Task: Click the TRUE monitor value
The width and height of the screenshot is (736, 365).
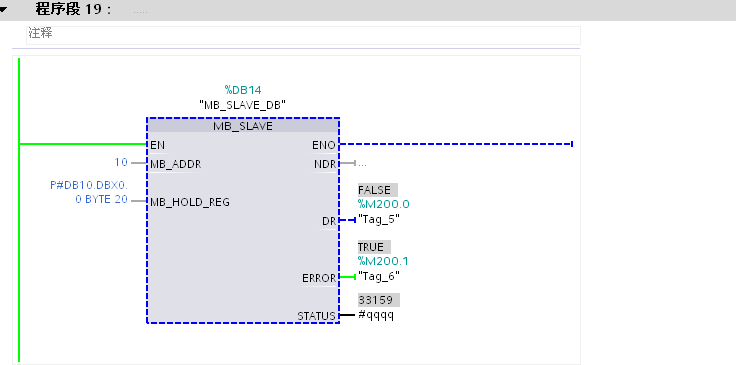Action: [374, 247]
